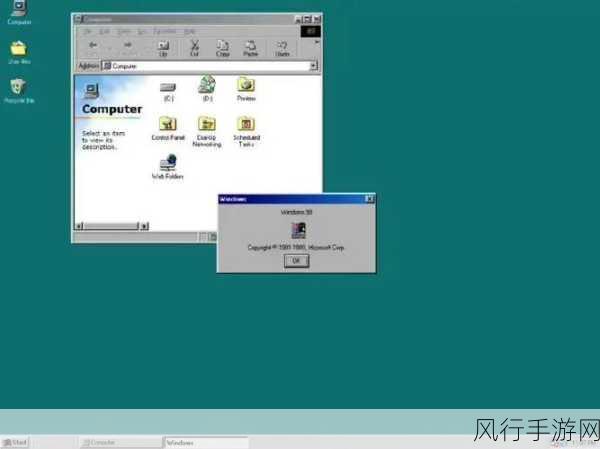Screen dimensions: 600x449
Task: Click the Paste toolbar icon
Action: coord(250,48)
